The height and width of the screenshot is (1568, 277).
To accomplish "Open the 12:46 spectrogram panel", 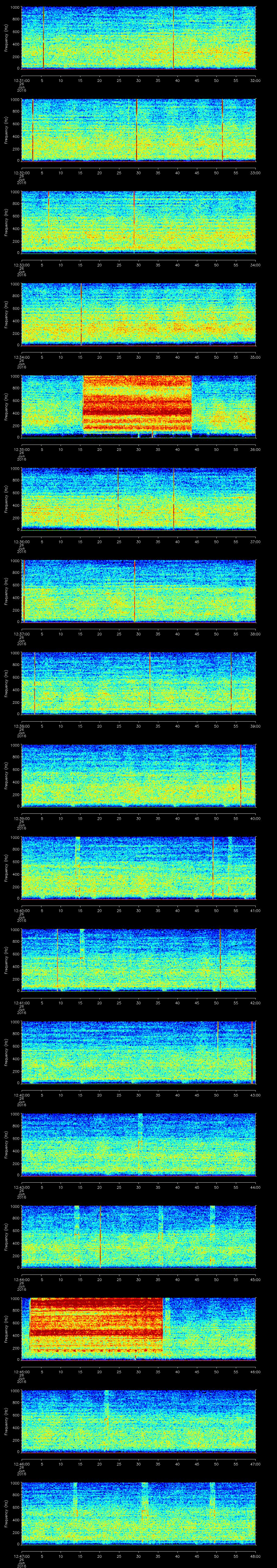I will (138, 1421).
